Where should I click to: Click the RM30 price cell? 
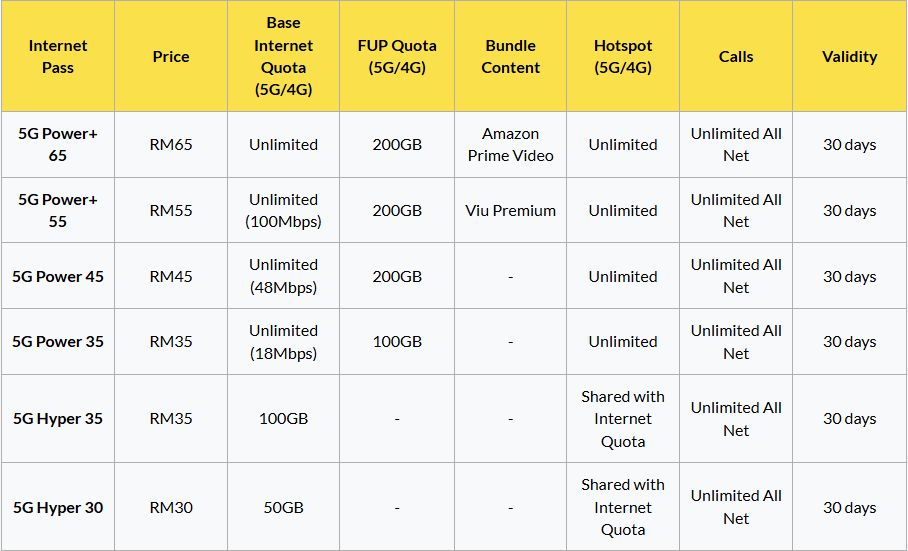point(171,507)
